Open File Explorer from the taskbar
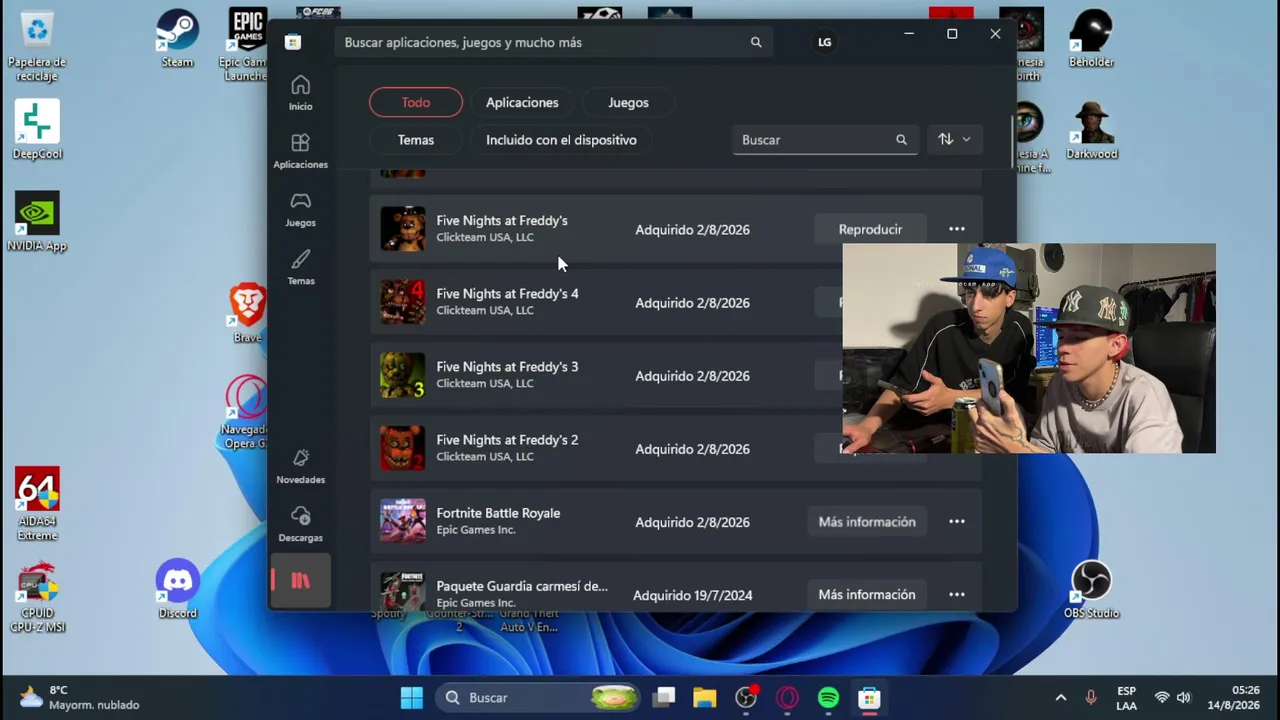This screenshot has height=720, width=1280. click(x=705, y=698)
